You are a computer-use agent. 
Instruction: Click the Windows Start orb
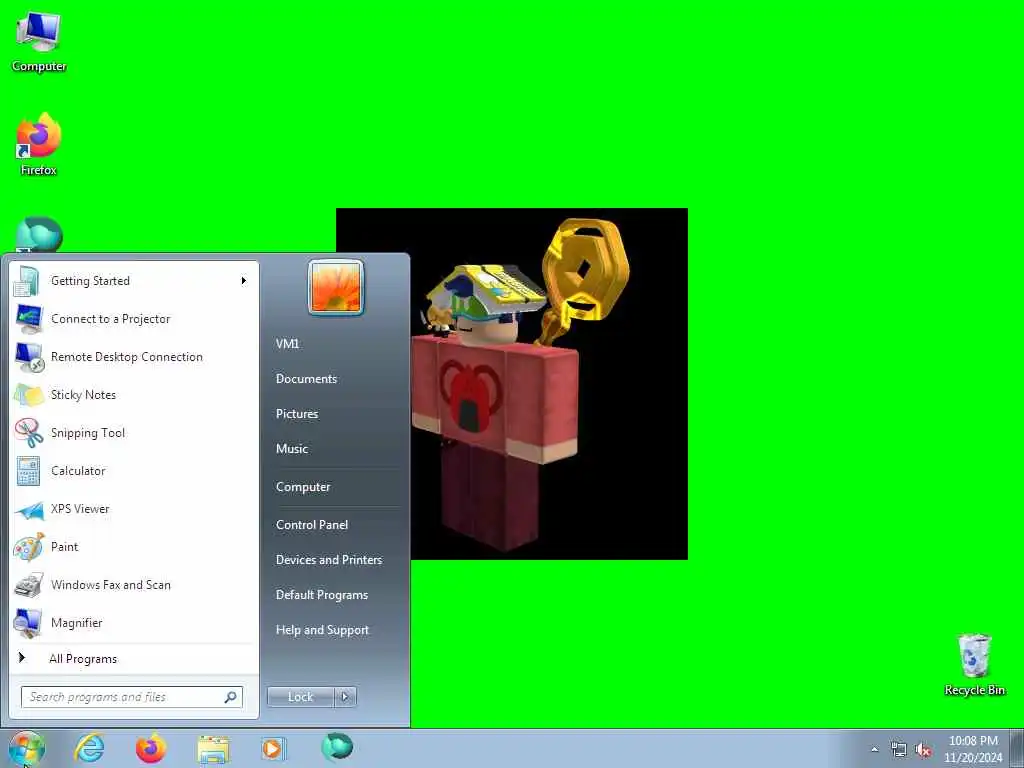click(x=26, y=748)
